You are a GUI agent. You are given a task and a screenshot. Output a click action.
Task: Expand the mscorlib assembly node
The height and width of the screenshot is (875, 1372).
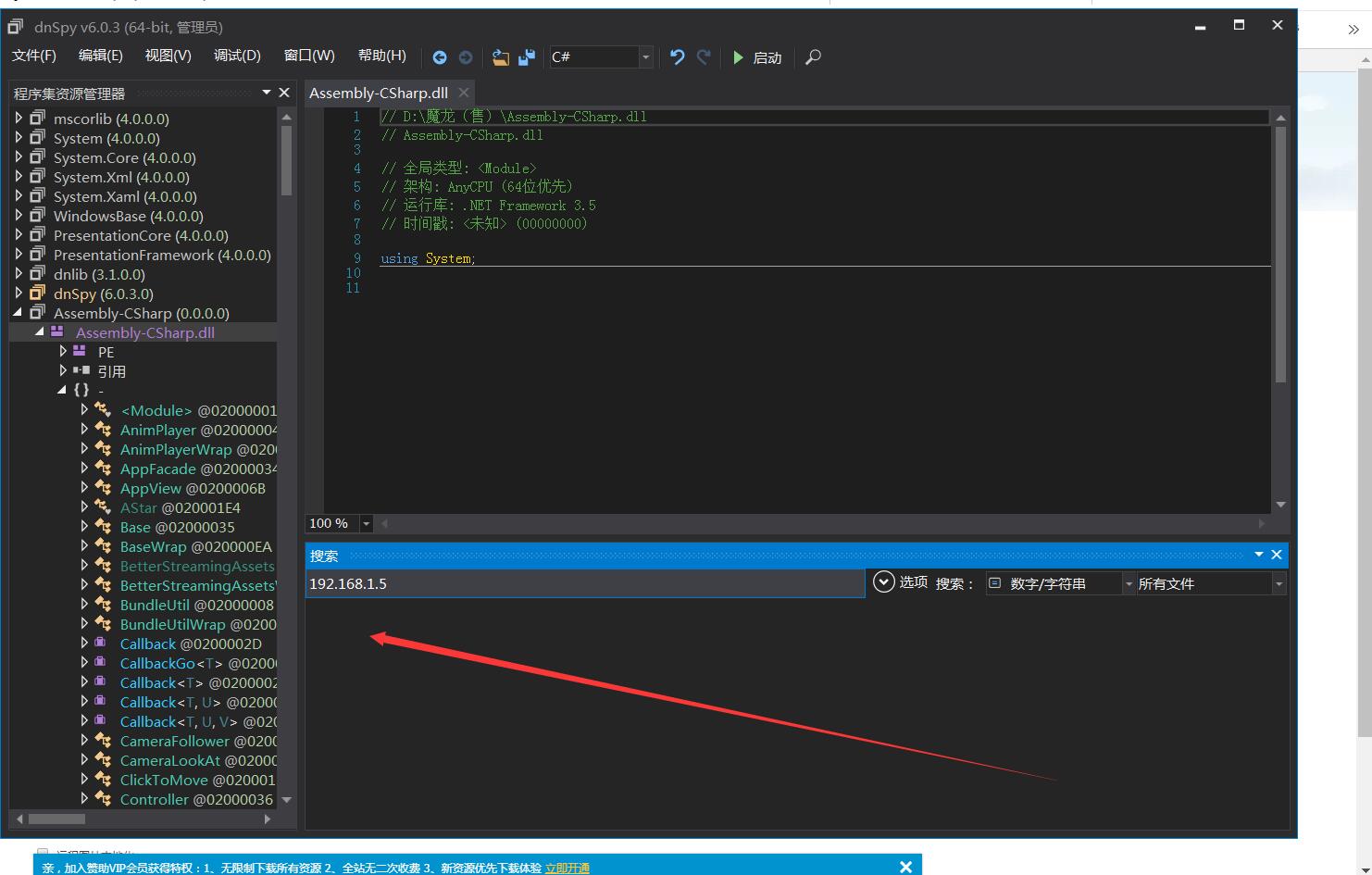click(x=19, y=119)
